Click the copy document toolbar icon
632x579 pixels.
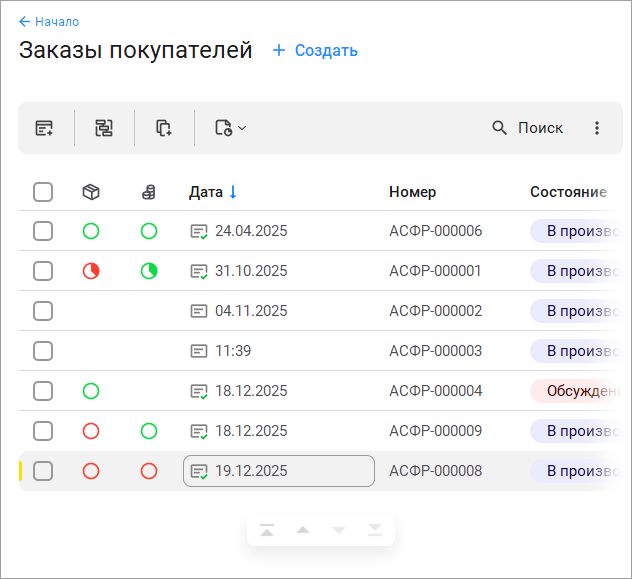tap(164, 128)
